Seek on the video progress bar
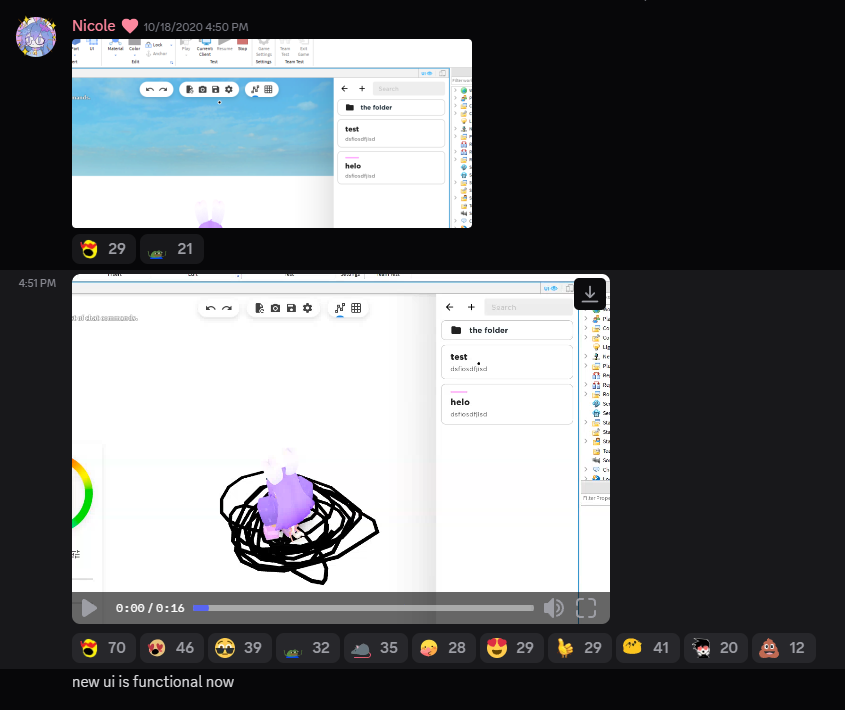845x710 pixels. click(x=363, y=608)
